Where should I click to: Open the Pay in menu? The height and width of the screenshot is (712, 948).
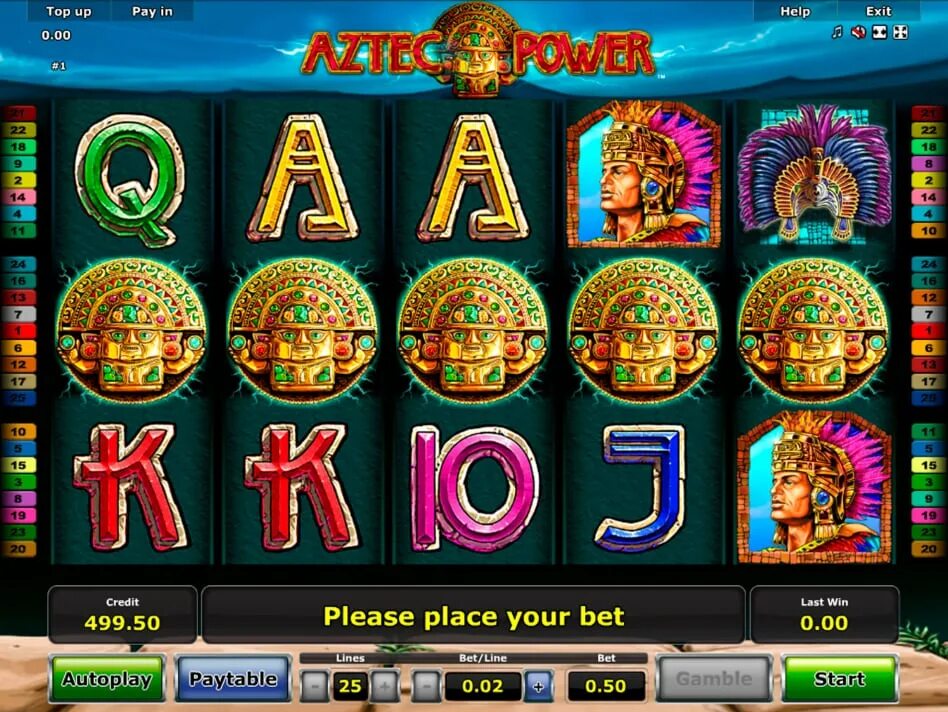pyautogui.click(x=152, y=11)
